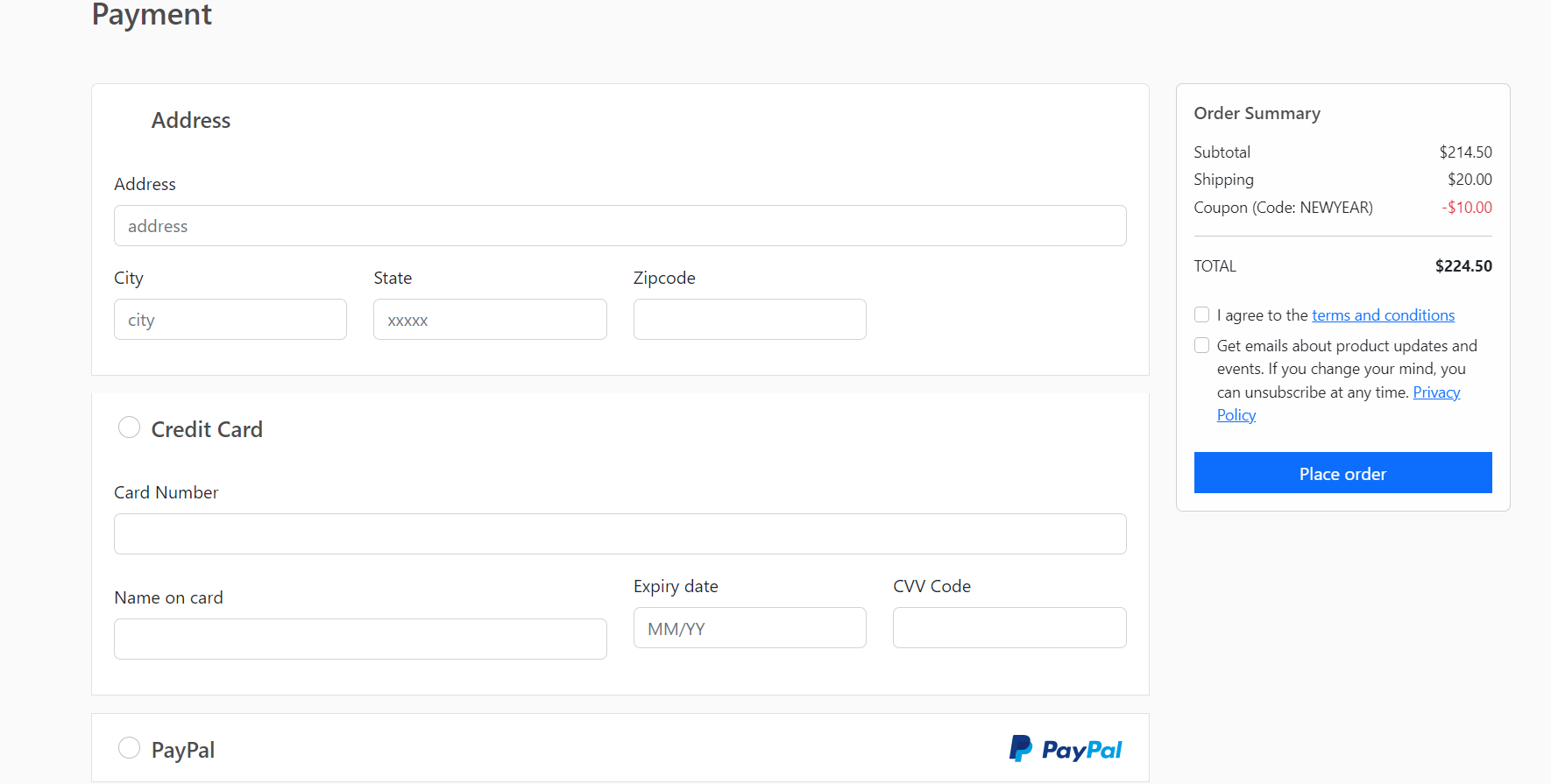1551x784 pixels.
Task: Click into the City field
Action: tap(230, 320)
